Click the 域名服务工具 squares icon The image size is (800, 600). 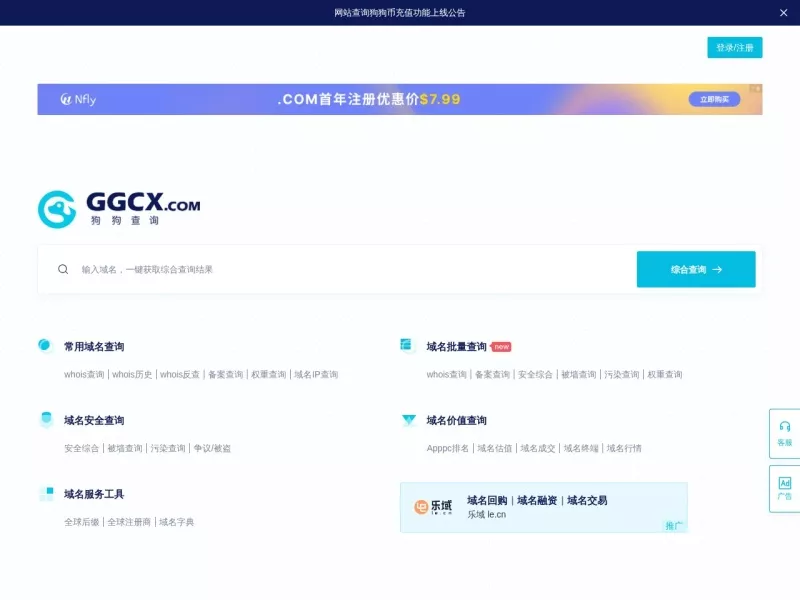tap(46, 494)
